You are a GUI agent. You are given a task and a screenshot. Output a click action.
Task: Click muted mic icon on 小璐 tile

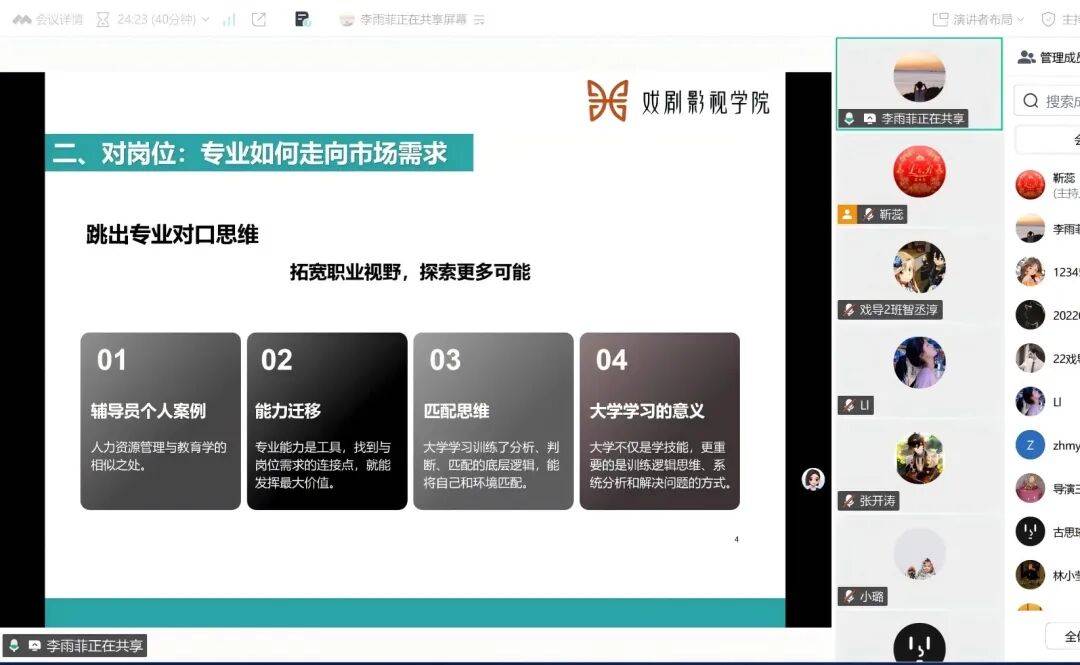849,597
